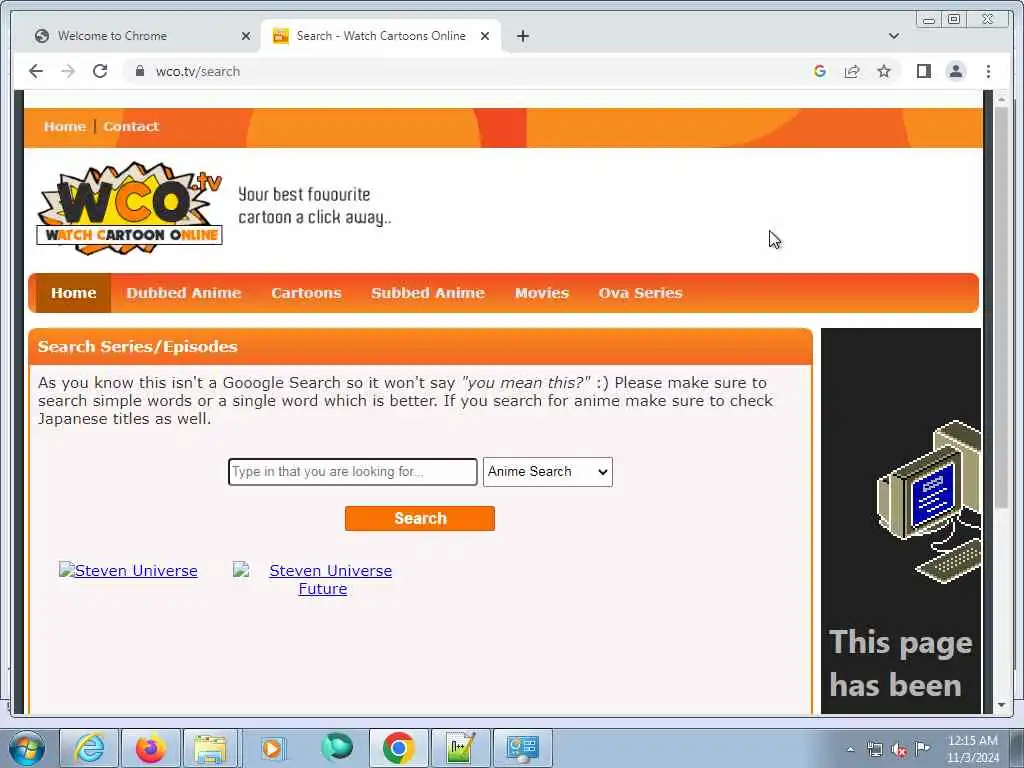Share this page using share icon
The width and height of the screenshot is (1024, 768).
[x=852, y=71]
